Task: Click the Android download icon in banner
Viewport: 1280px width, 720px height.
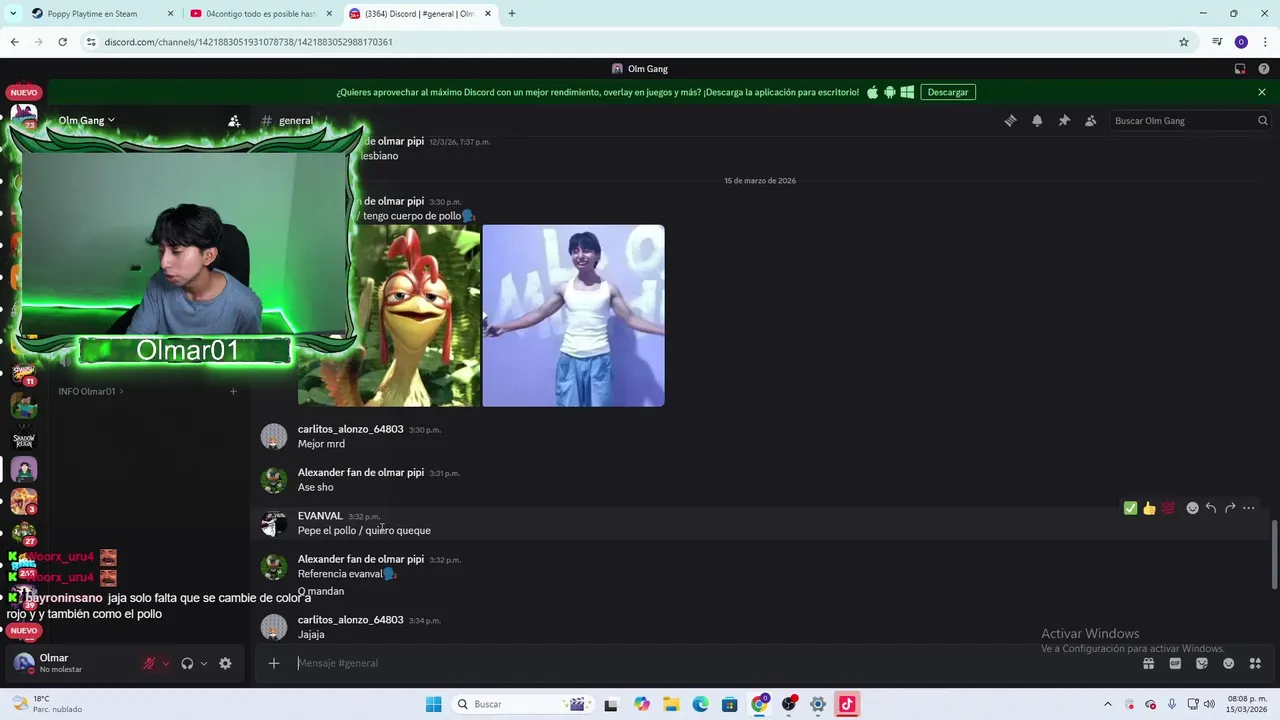Action: pos(890,92)
